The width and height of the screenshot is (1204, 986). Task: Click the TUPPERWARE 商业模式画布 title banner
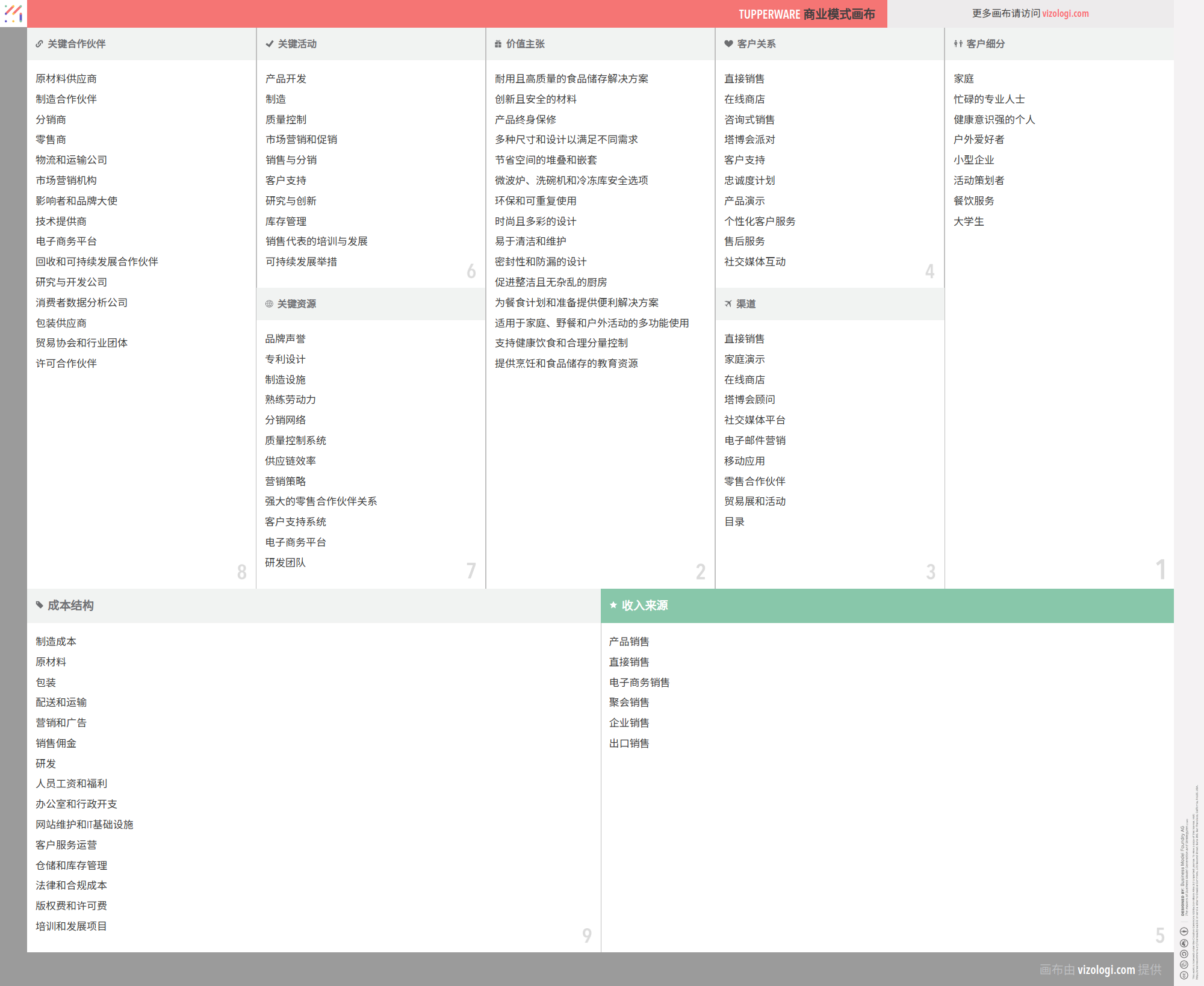[806, 14]
